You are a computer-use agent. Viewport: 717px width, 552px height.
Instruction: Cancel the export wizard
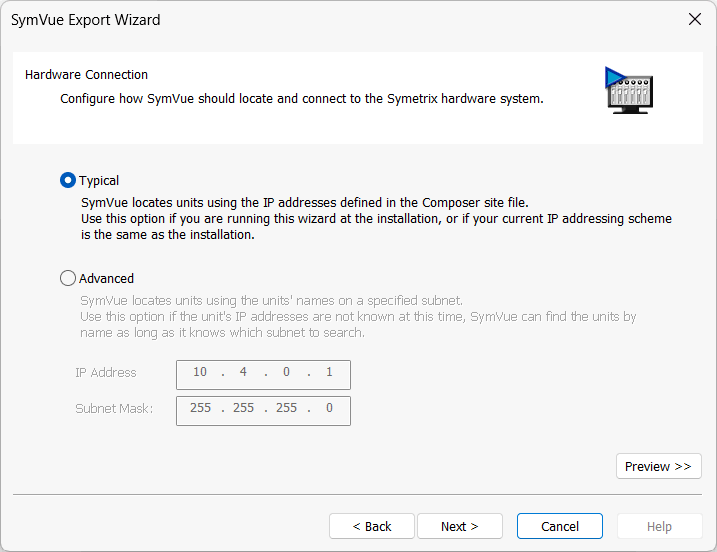click(560, 526)
